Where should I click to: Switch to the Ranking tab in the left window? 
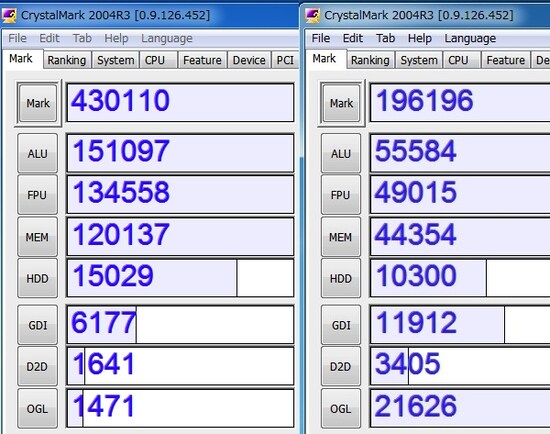point(67,60)
